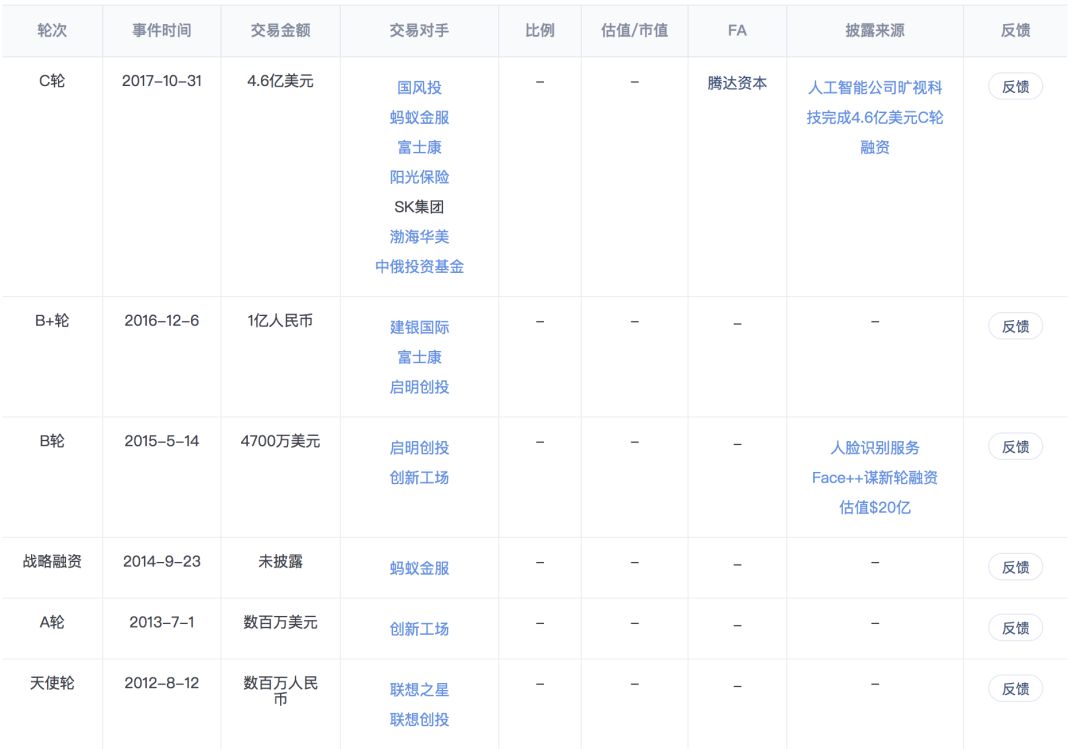Click 反馈 button in B轮 row
1080x749 pixels.
point(1015,447)
